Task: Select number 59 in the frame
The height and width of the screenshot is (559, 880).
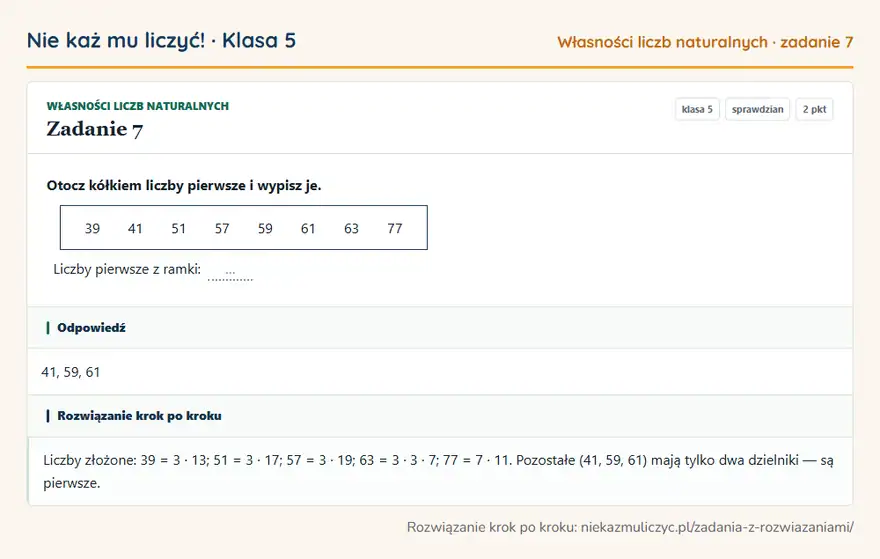Action: (265, 228)
